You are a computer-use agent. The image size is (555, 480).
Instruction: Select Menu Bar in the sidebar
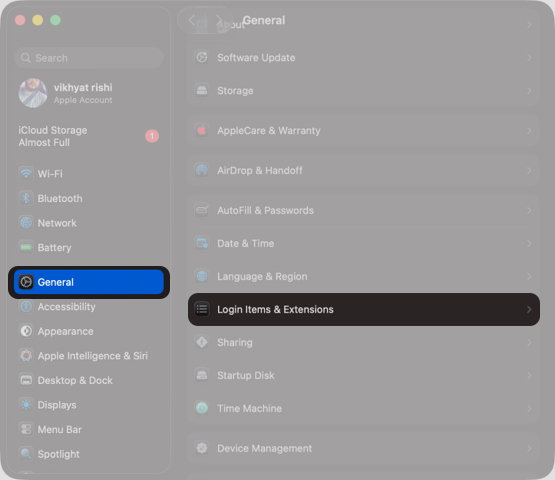click(89, 429)
